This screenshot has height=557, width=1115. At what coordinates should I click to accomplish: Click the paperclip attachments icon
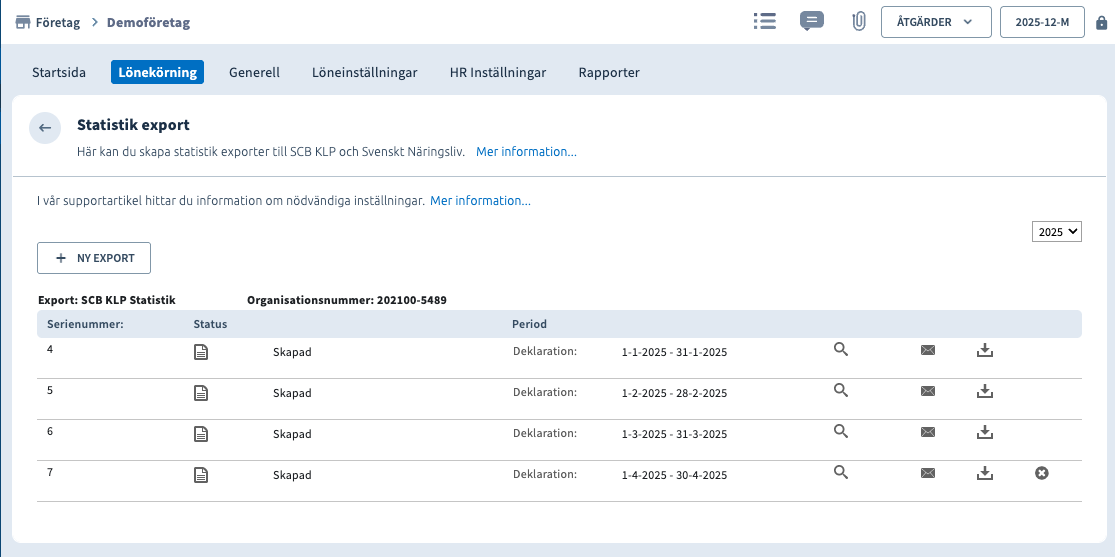click(x=858, y=21)
